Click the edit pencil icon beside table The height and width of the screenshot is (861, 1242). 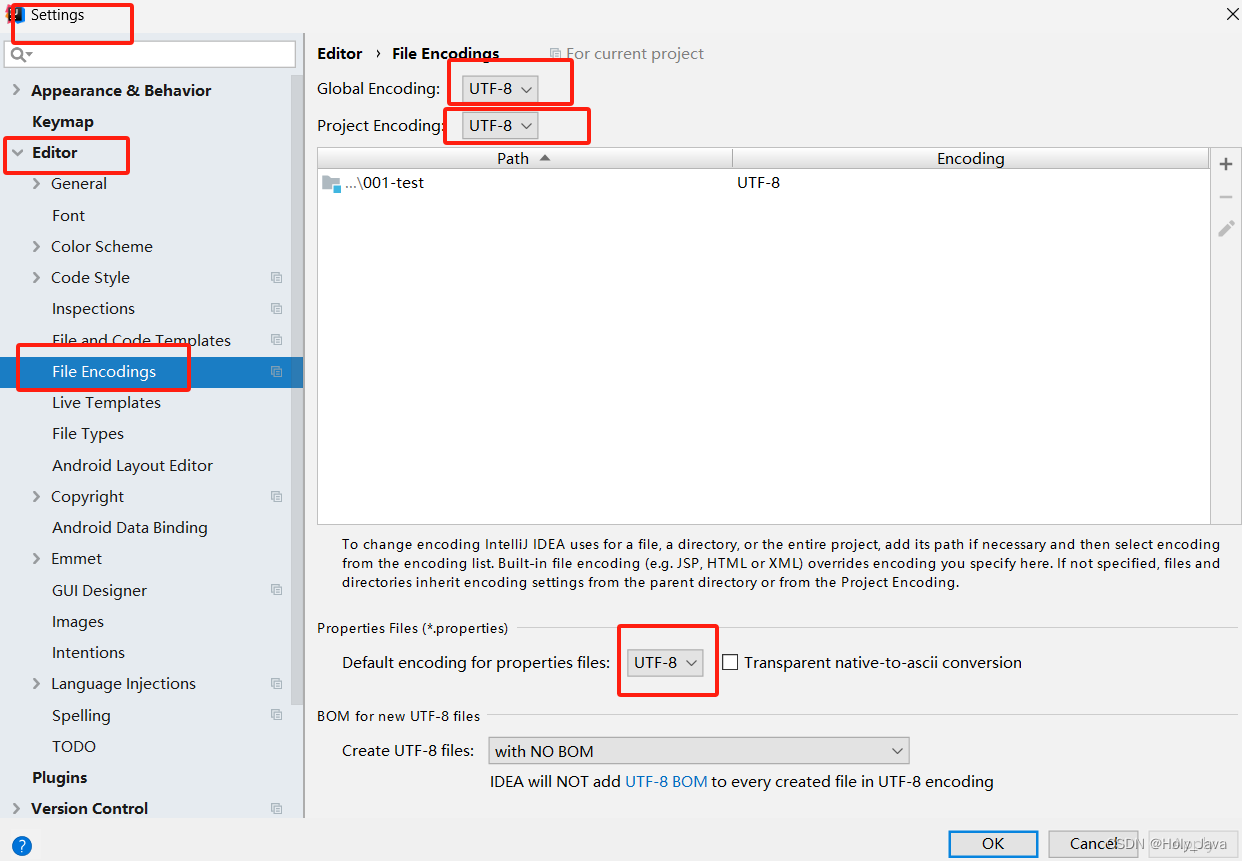(1226, 229)
